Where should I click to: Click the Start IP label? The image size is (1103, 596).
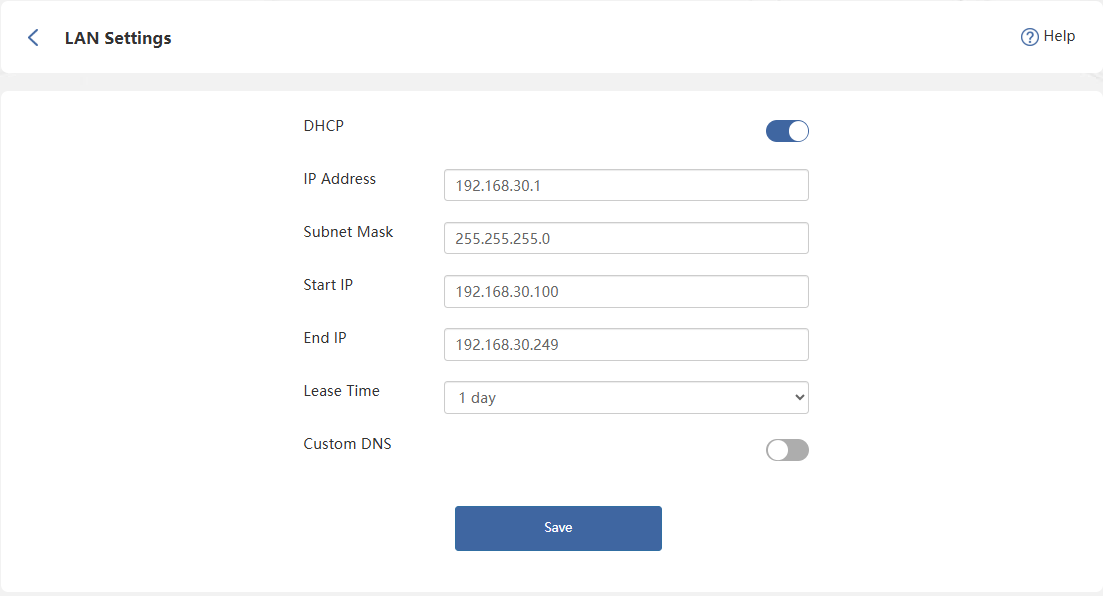(x=328, y=285)
